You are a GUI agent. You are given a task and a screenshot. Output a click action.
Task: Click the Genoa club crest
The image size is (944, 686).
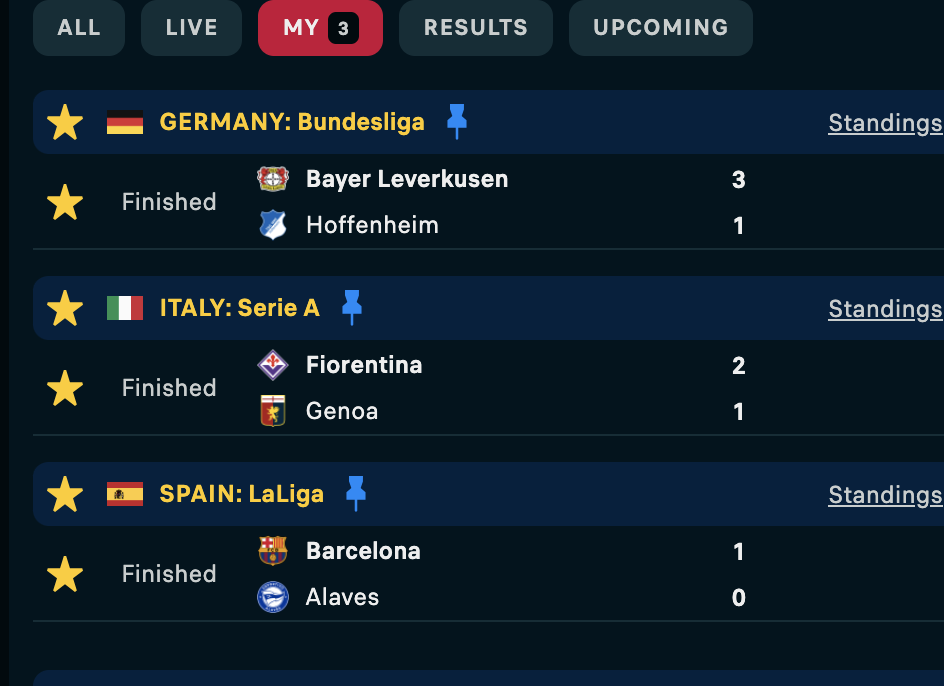tap(273, 411)
